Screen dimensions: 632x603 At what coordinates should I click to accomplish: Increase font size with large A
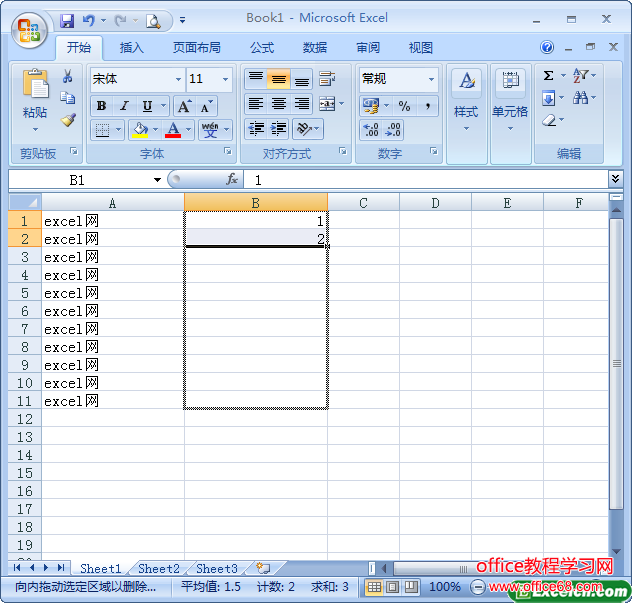185,106
